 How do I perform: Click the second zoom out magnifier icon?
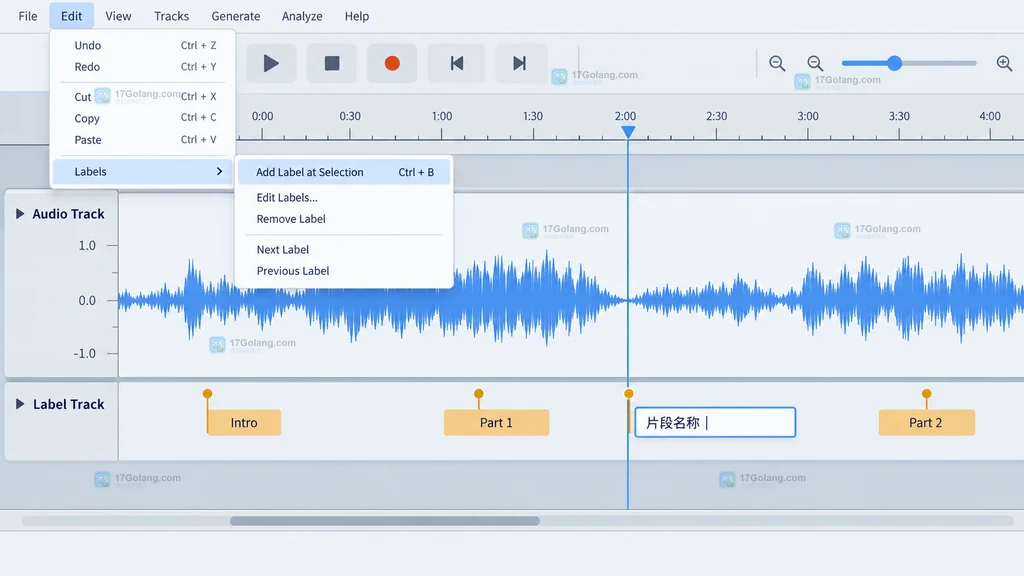[815, 63]
